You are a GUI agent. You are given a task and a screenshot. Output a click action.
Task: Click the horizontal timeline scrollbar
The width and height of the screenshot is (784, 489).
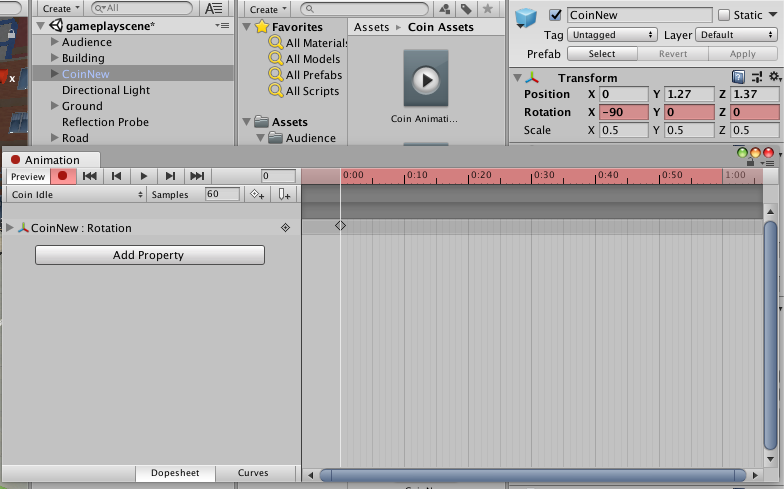533,475
